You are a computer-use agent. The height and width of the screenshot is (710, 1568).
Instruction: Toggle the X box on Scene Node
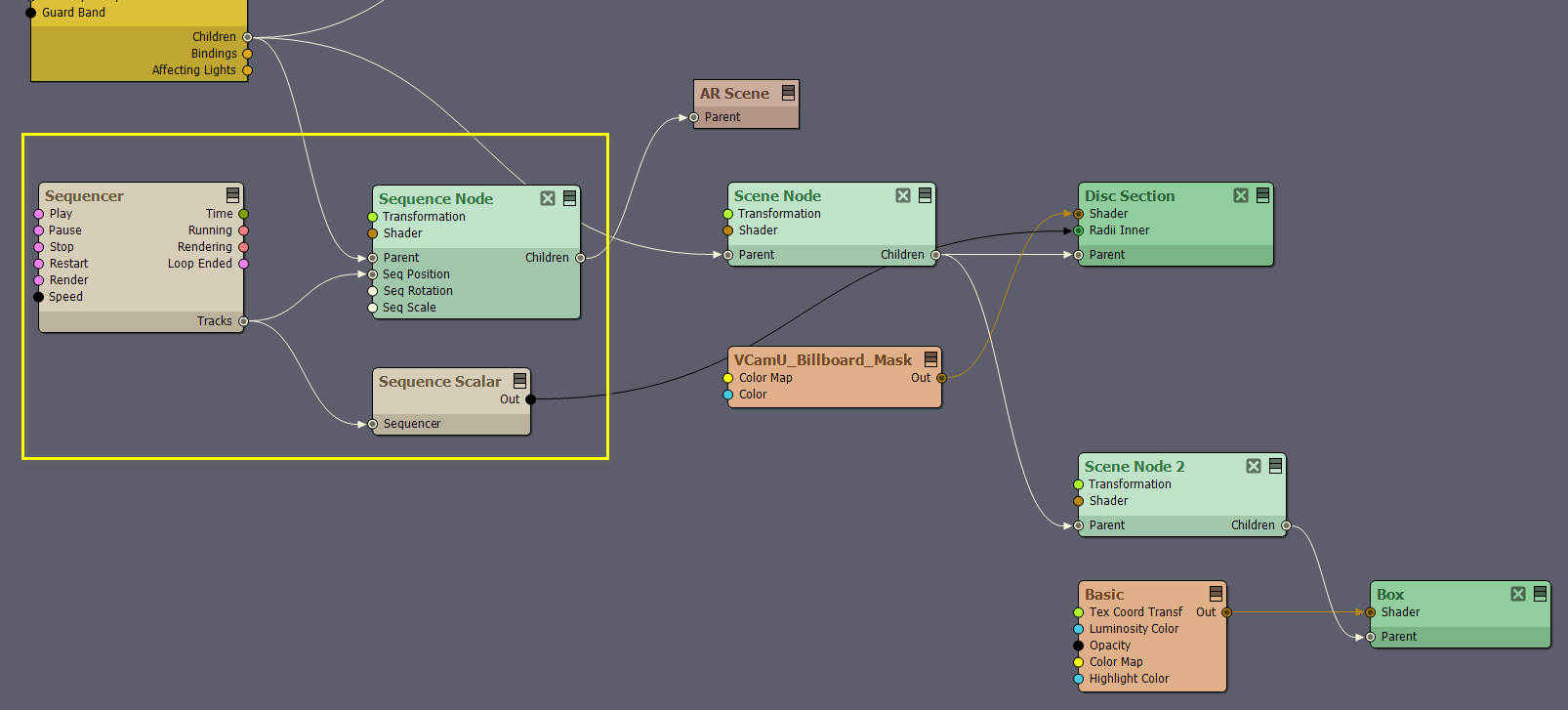[x=903, y=195]
